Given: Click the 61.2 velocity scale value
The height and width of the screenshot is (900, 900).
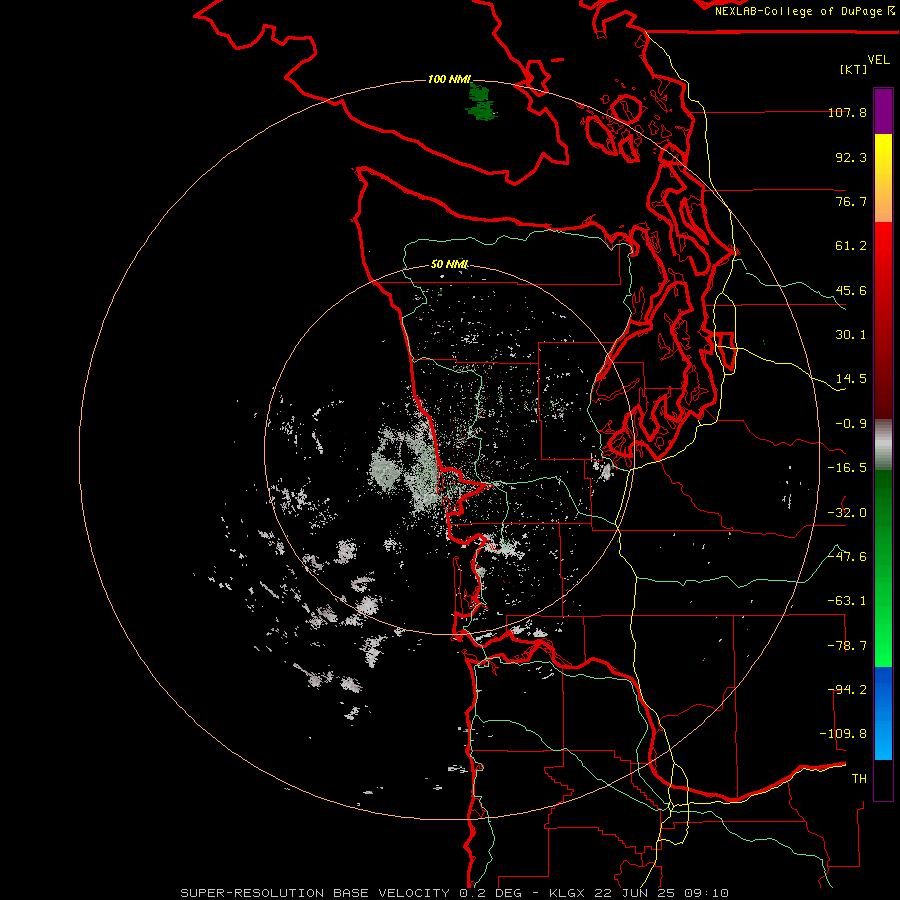Looking at the screenshot, I should tap(851, 246).
